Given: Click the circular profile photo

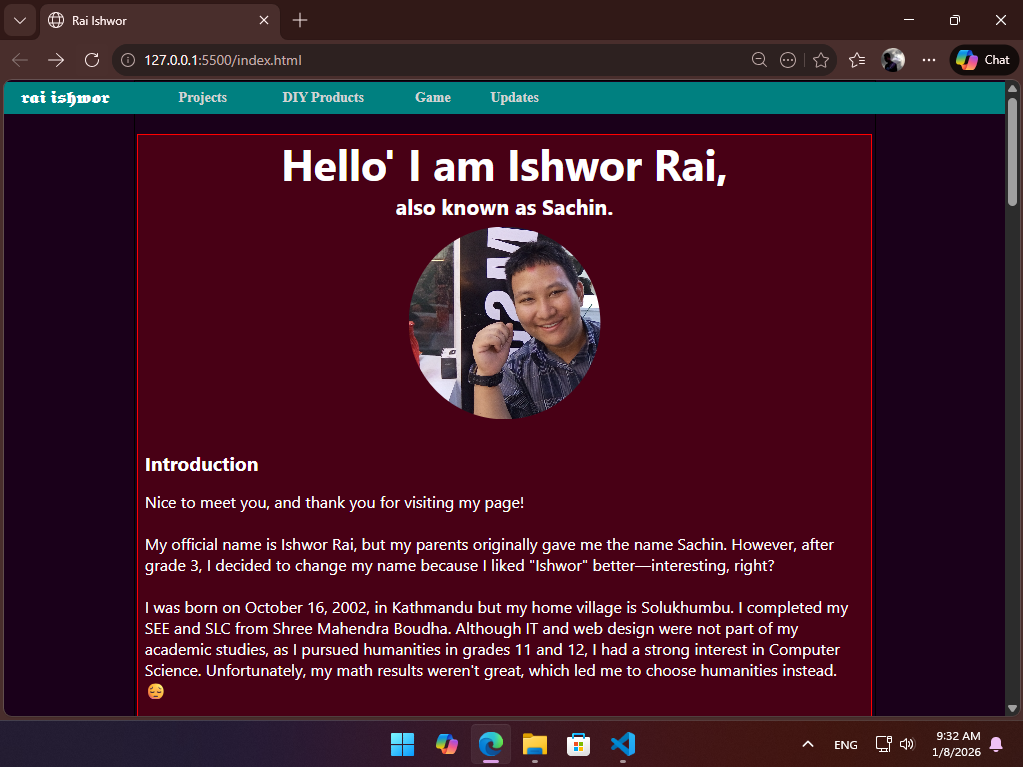Looking at the screenshot, I should (x=505, y=323).
